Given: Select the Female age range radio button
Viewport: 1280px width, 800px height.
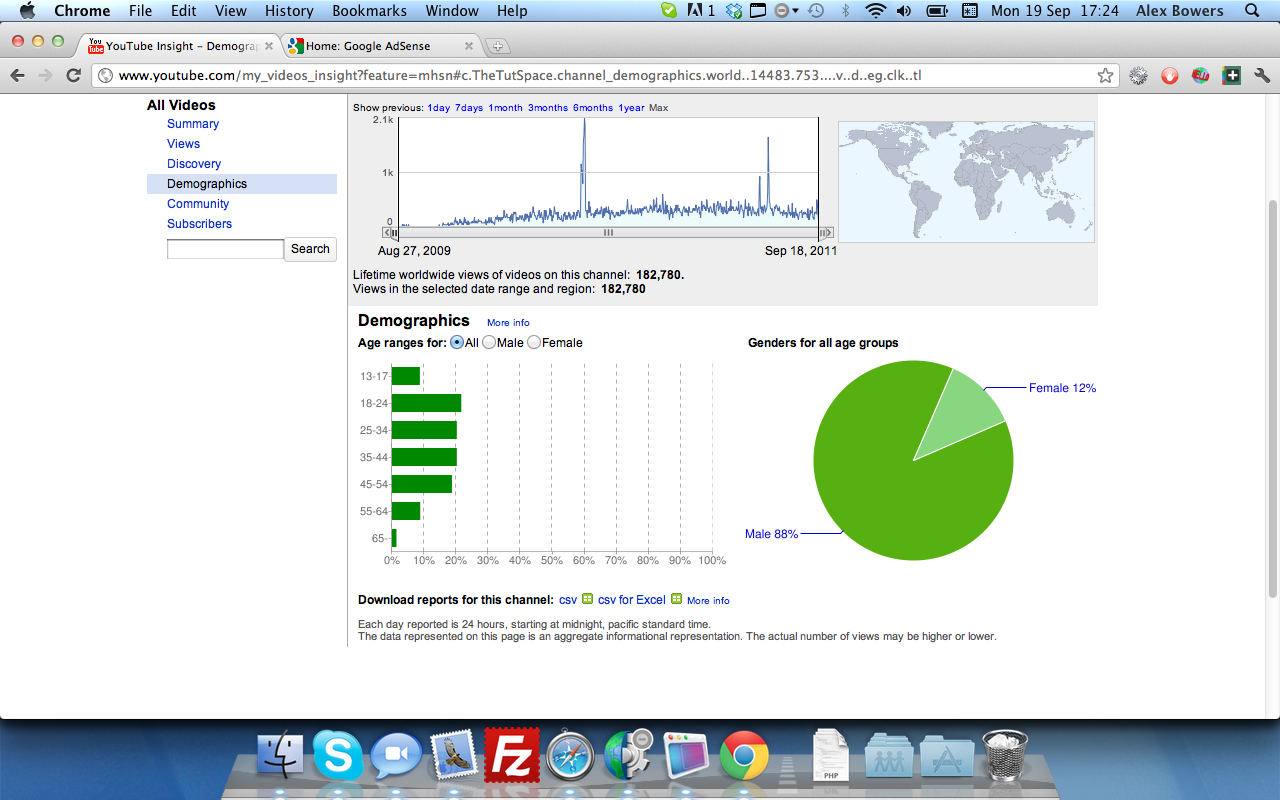Looking at the screenshot, I should point(534,343).
